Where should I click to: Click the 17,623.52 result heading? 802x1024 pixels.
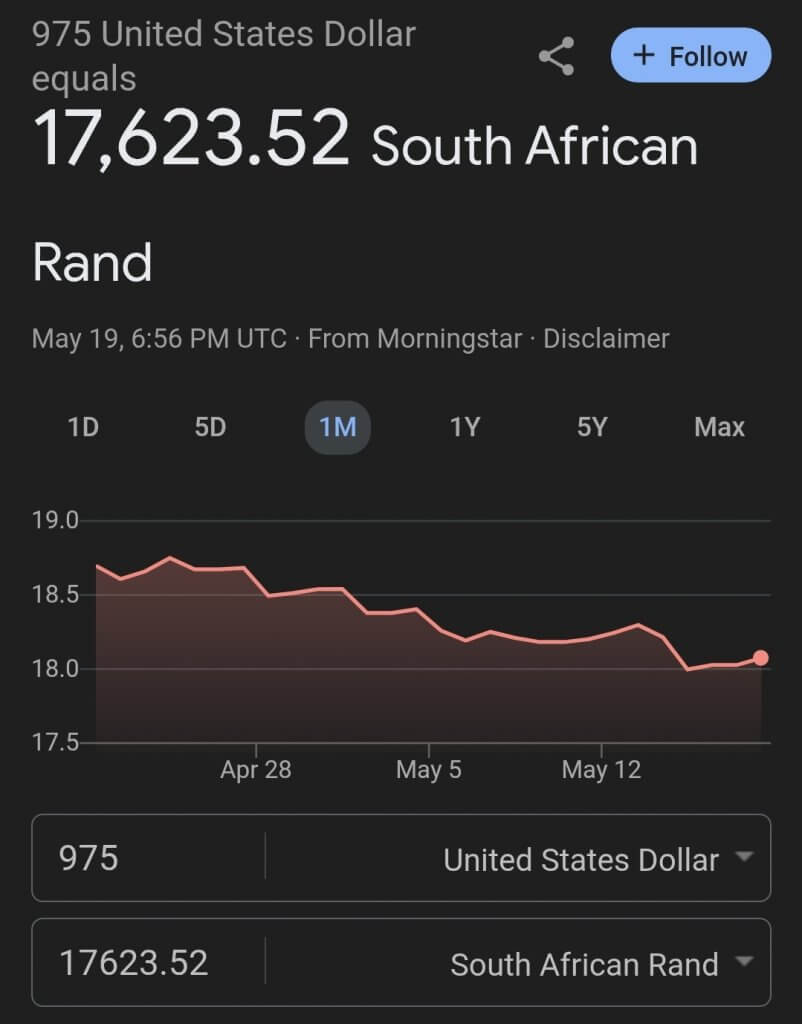point(192,140)
